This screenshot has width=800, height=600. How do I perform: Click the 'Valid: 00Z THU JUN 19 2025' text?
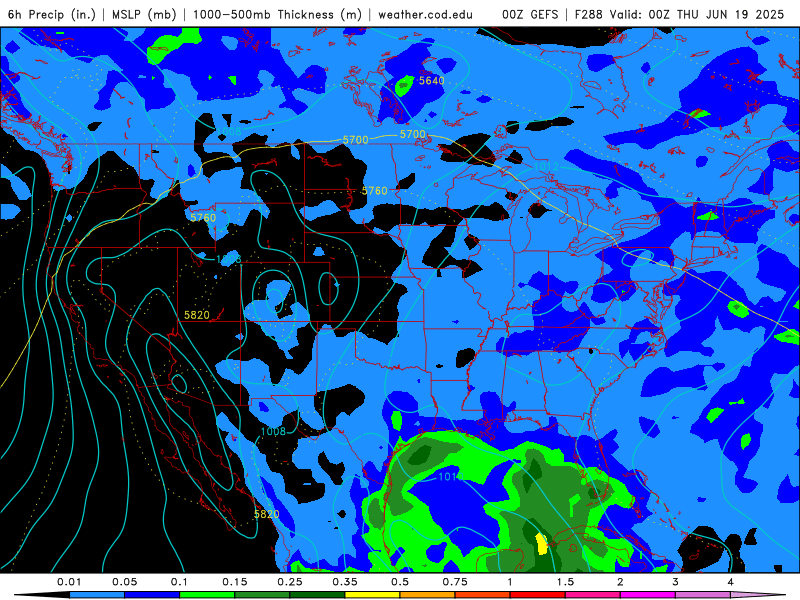pos(696,14)
